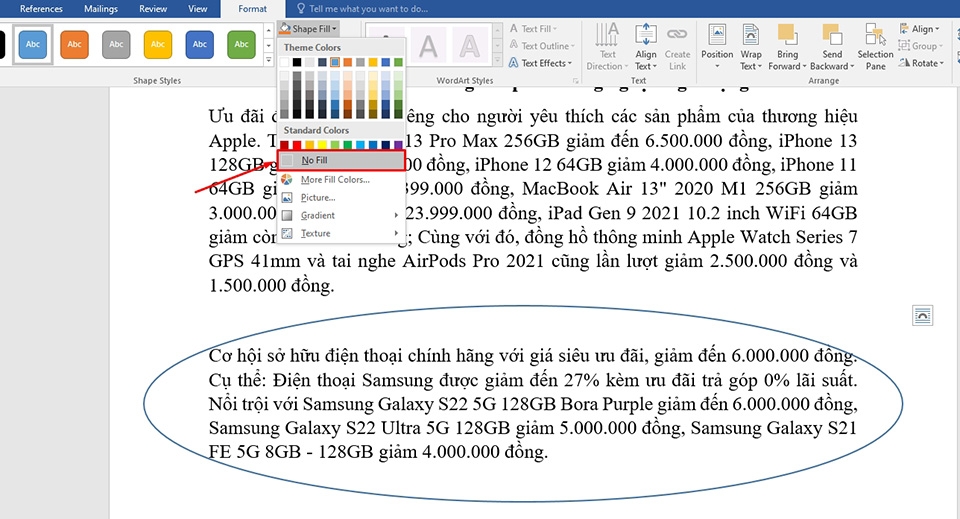Apply the orange Abc shape style
This screenshot has height=519, width=960.
75,44
